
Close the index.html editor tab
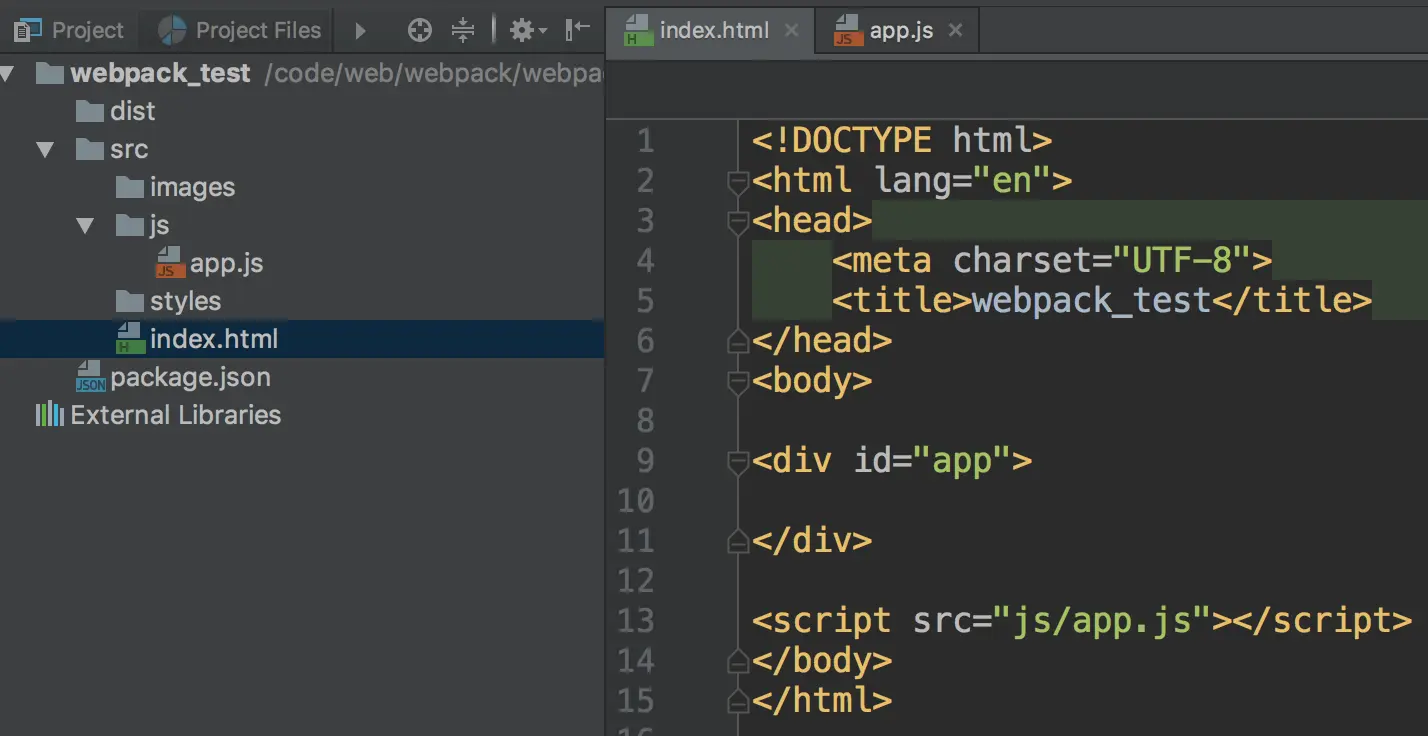pyautogui.click(x=792, y=30)
